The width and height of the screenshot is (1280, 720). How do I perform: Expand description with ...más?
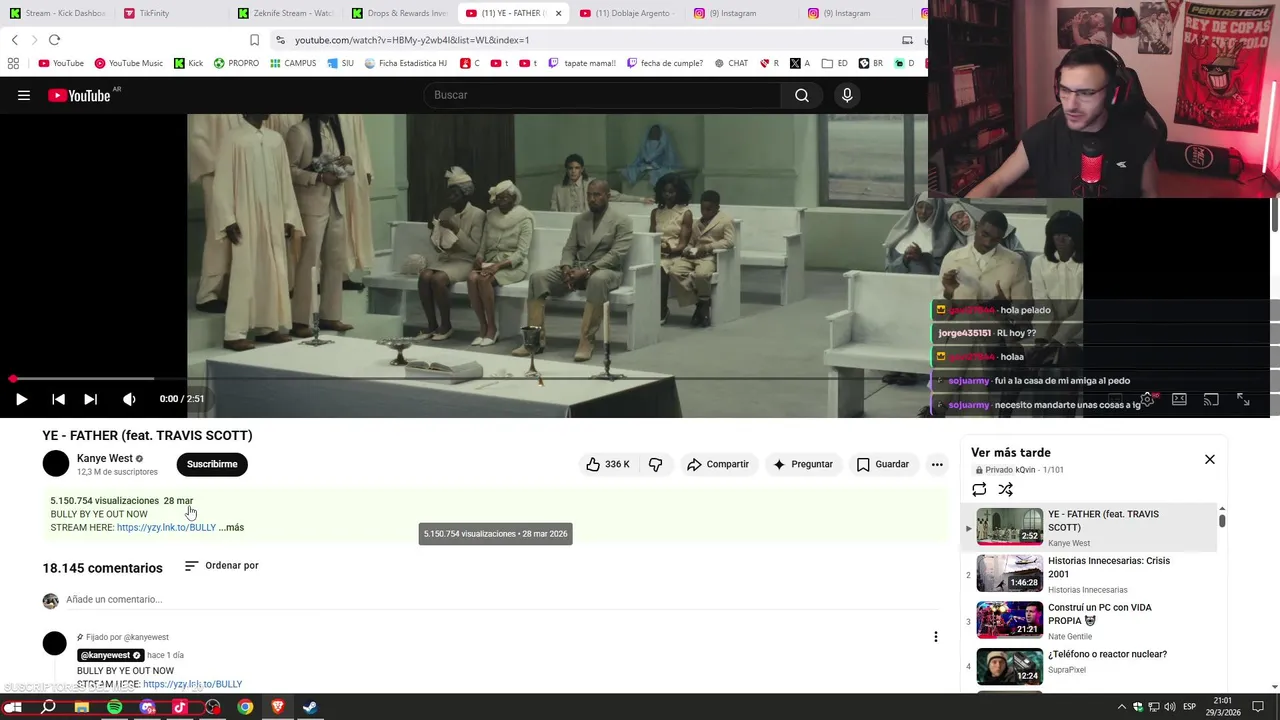pos(231,527)
